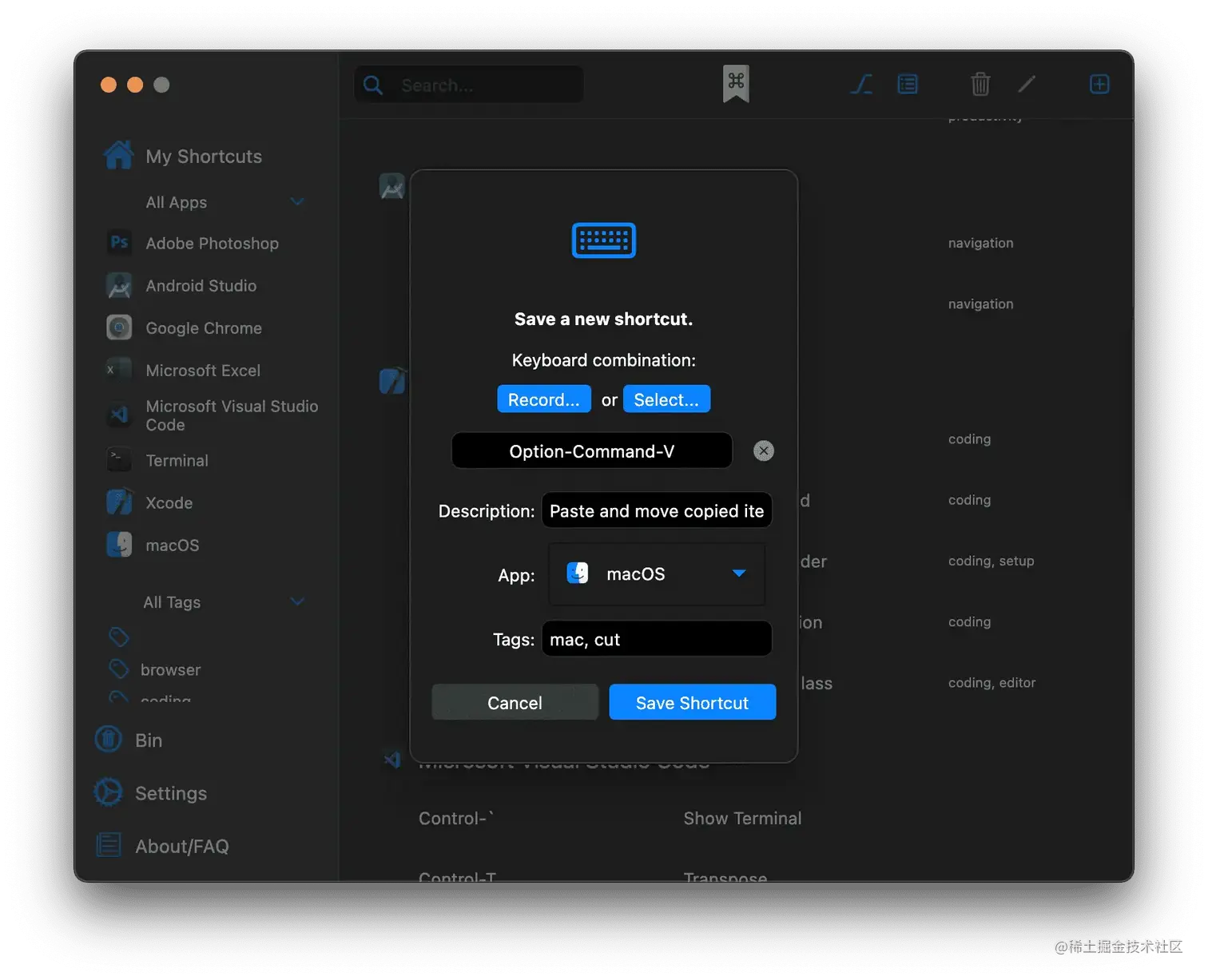1208x980 pixels.
Task: Select Adobe Photoshop in the sidebar
Action: tap(193, 243)
